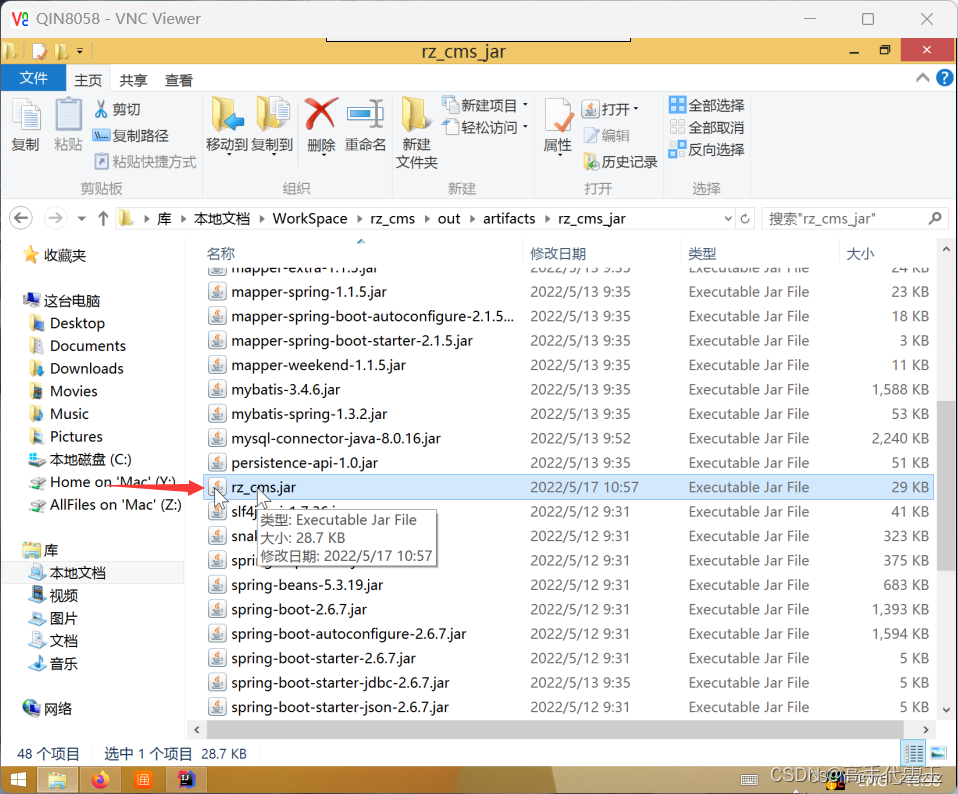Open Desktop in the navigation pane

[x=67, y=323]
